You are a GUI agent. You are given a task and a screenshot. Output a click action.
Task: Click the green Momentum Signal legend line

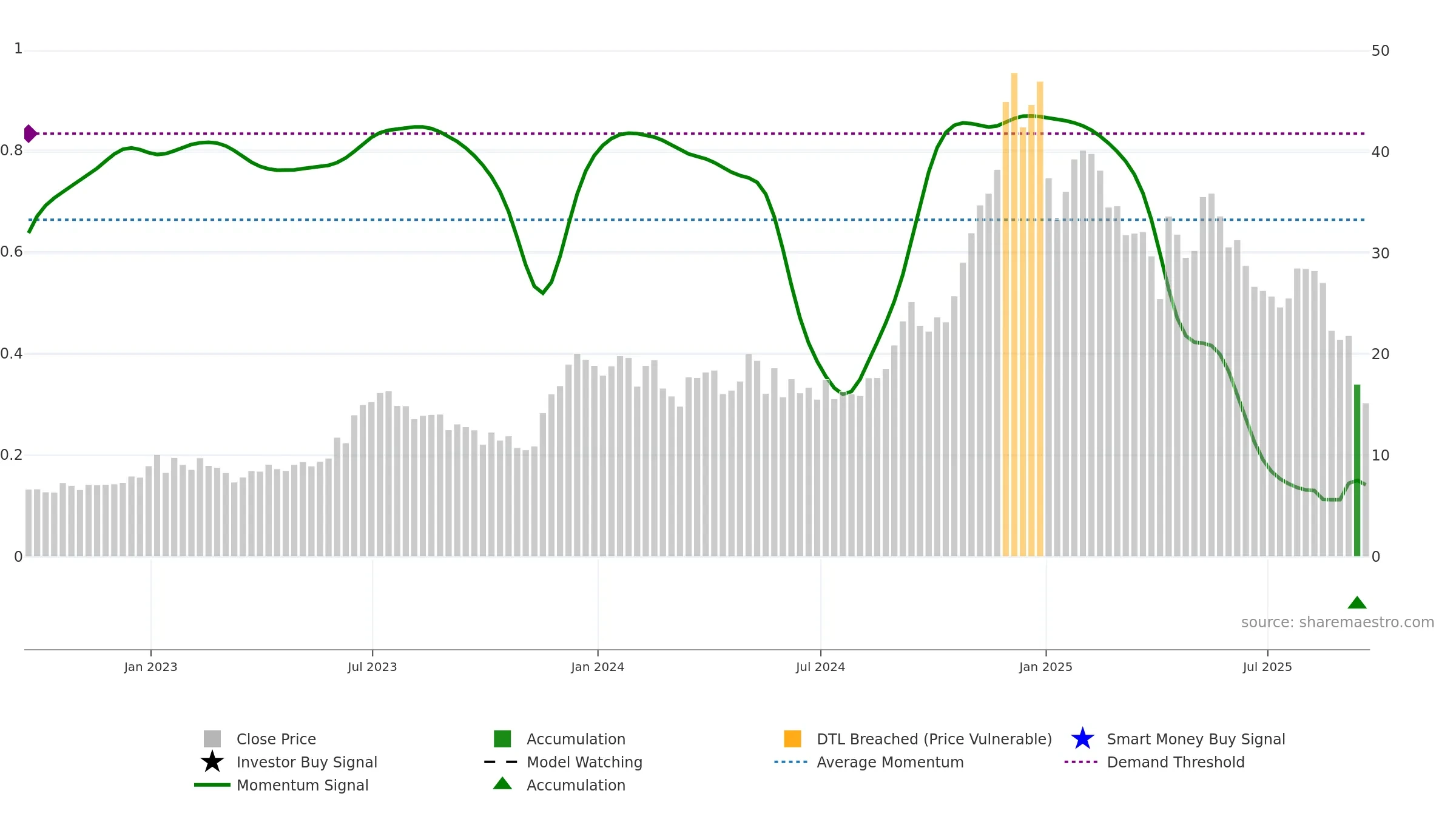212,785
